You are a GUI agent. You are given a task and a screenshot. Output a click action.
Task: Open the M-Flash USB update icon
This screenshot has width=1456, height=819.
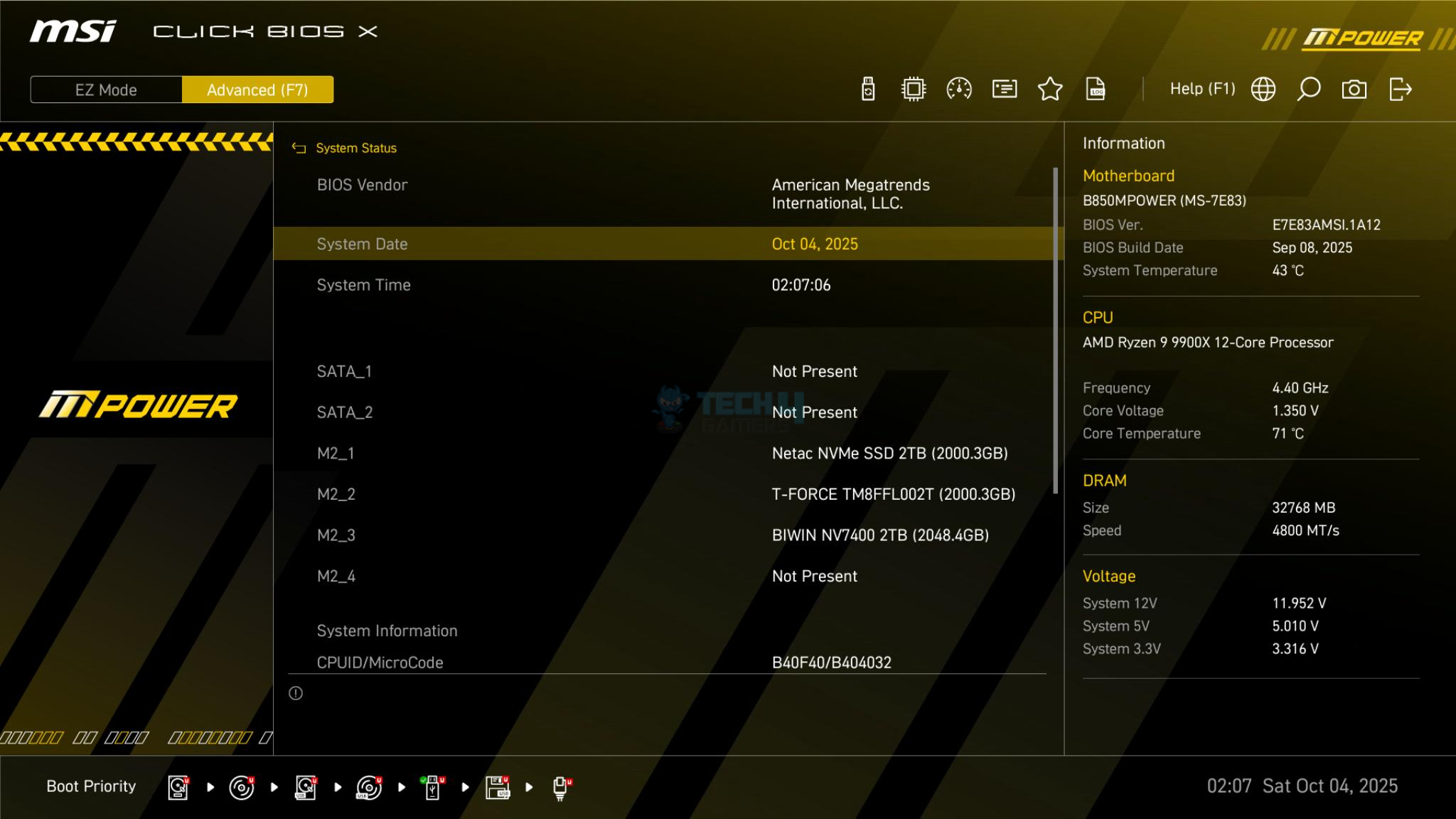pos(868,90)
